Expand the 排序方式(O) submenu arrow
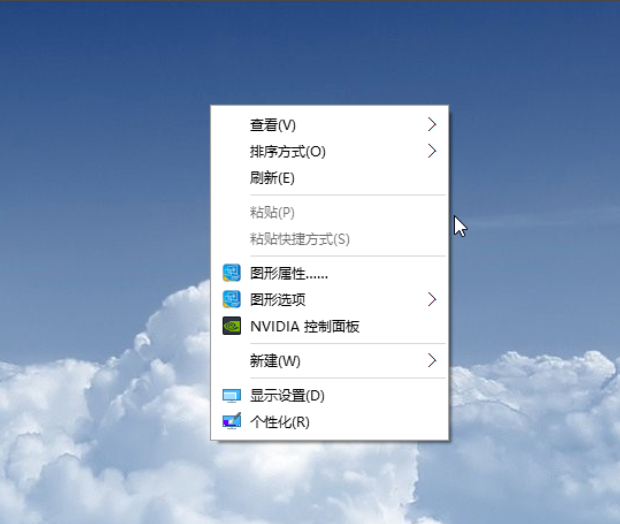The image size is (620, 524). pyautogui.click(x=432, y=151)
